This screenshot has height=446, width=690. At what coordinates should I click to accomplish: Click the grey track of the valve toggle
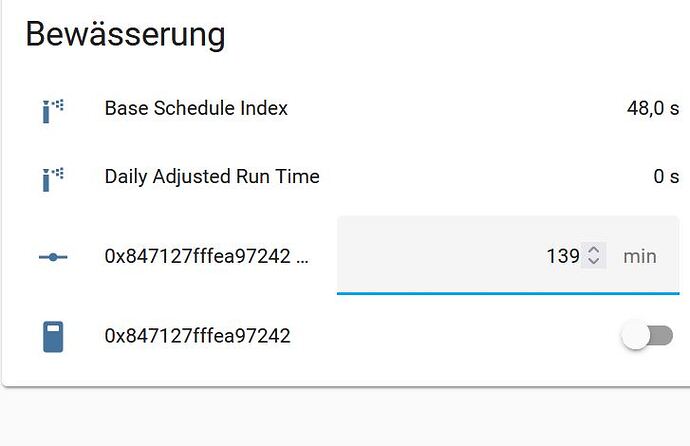click(x=662, y=336)
